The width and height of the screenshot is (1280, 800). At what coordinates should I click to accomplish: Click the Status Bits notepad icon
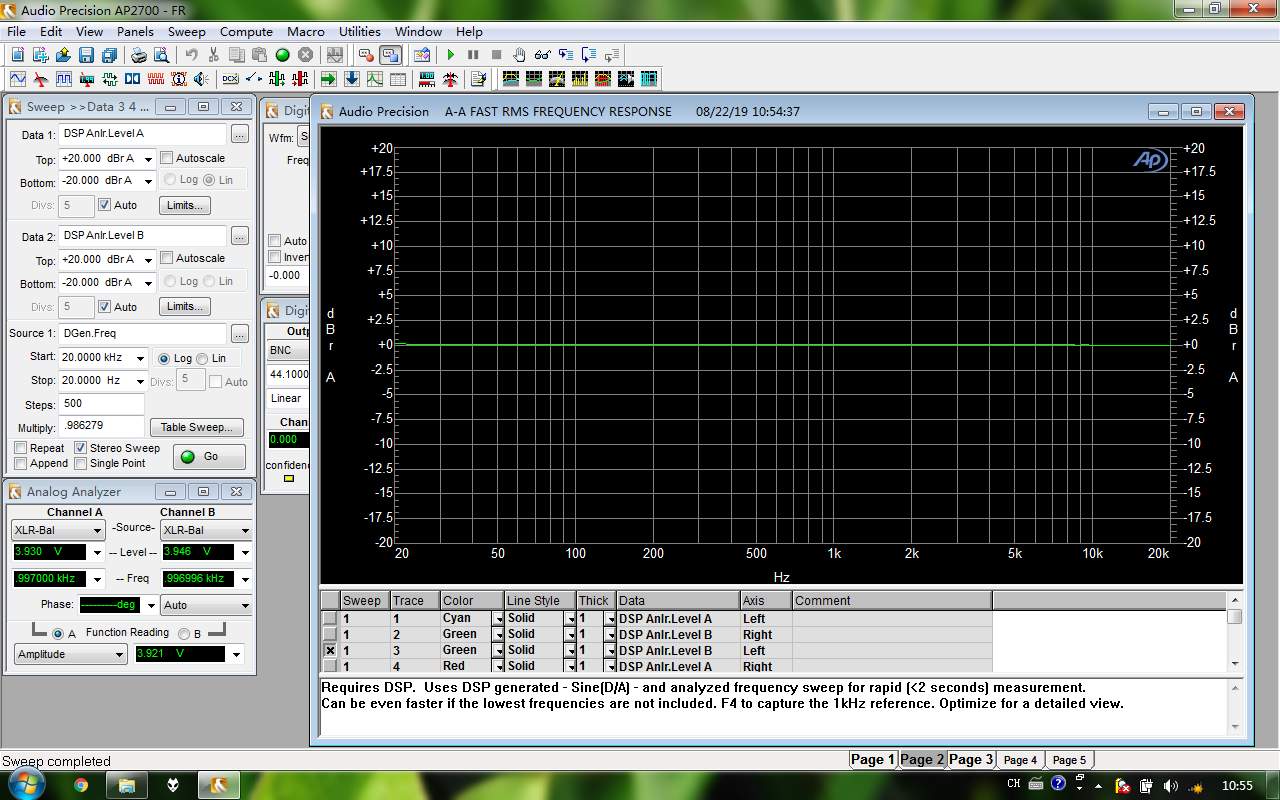pyautogui.click(x=478, y=79)
